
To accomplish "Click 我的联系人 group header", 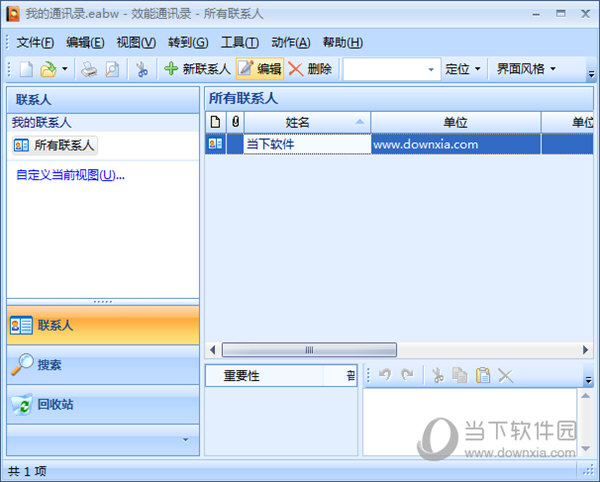I will pyautogui.click(x=103, y=123).
